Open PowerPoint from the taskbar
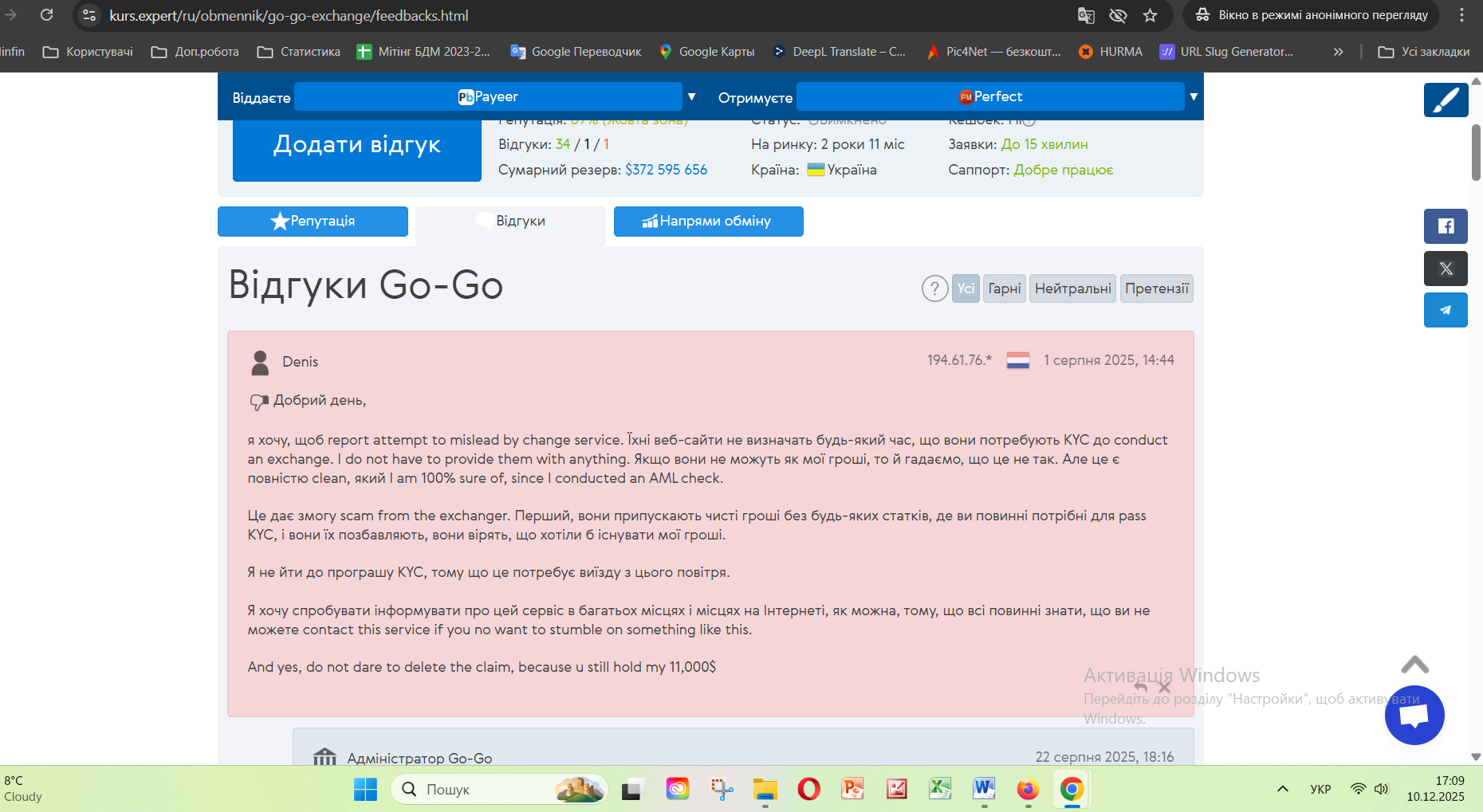 (x=852, y=790)
